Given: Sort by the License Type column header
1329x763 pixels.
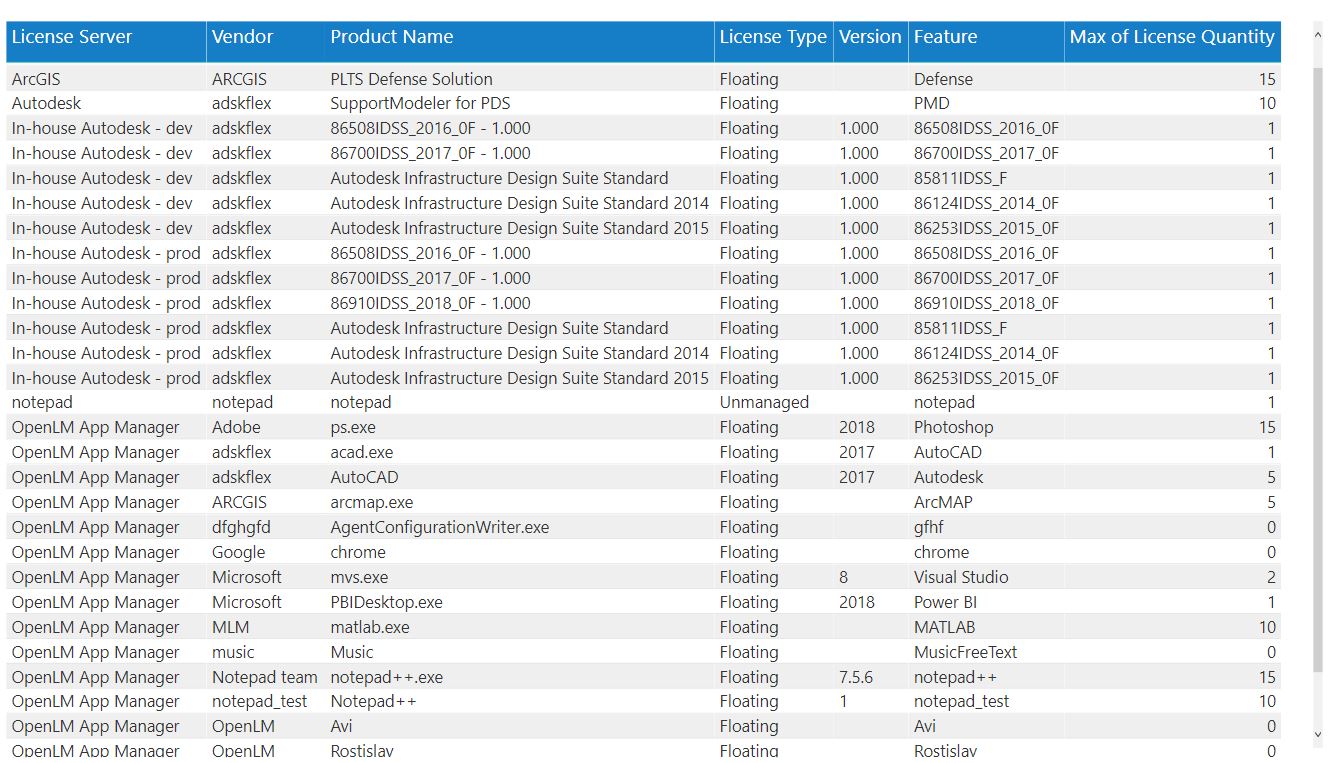Looking at the screenshot, I should pos(772,38).
